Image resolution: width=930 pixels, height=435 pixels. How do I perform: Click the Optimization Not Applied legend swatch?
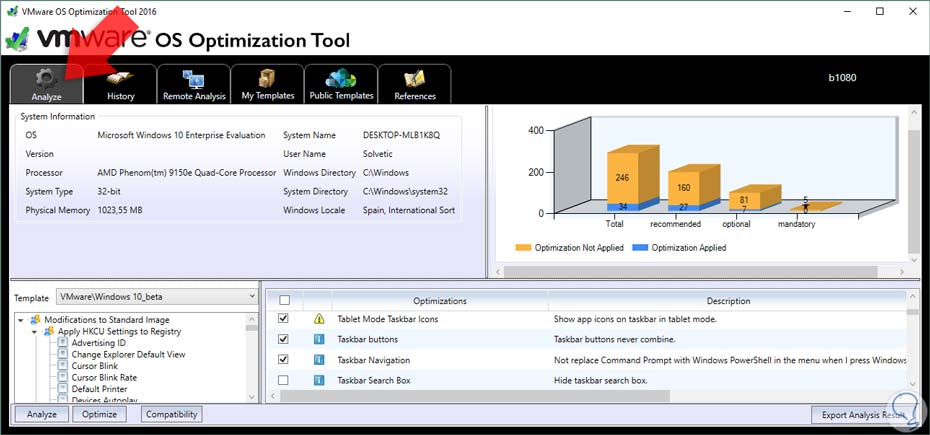[523, 247]
